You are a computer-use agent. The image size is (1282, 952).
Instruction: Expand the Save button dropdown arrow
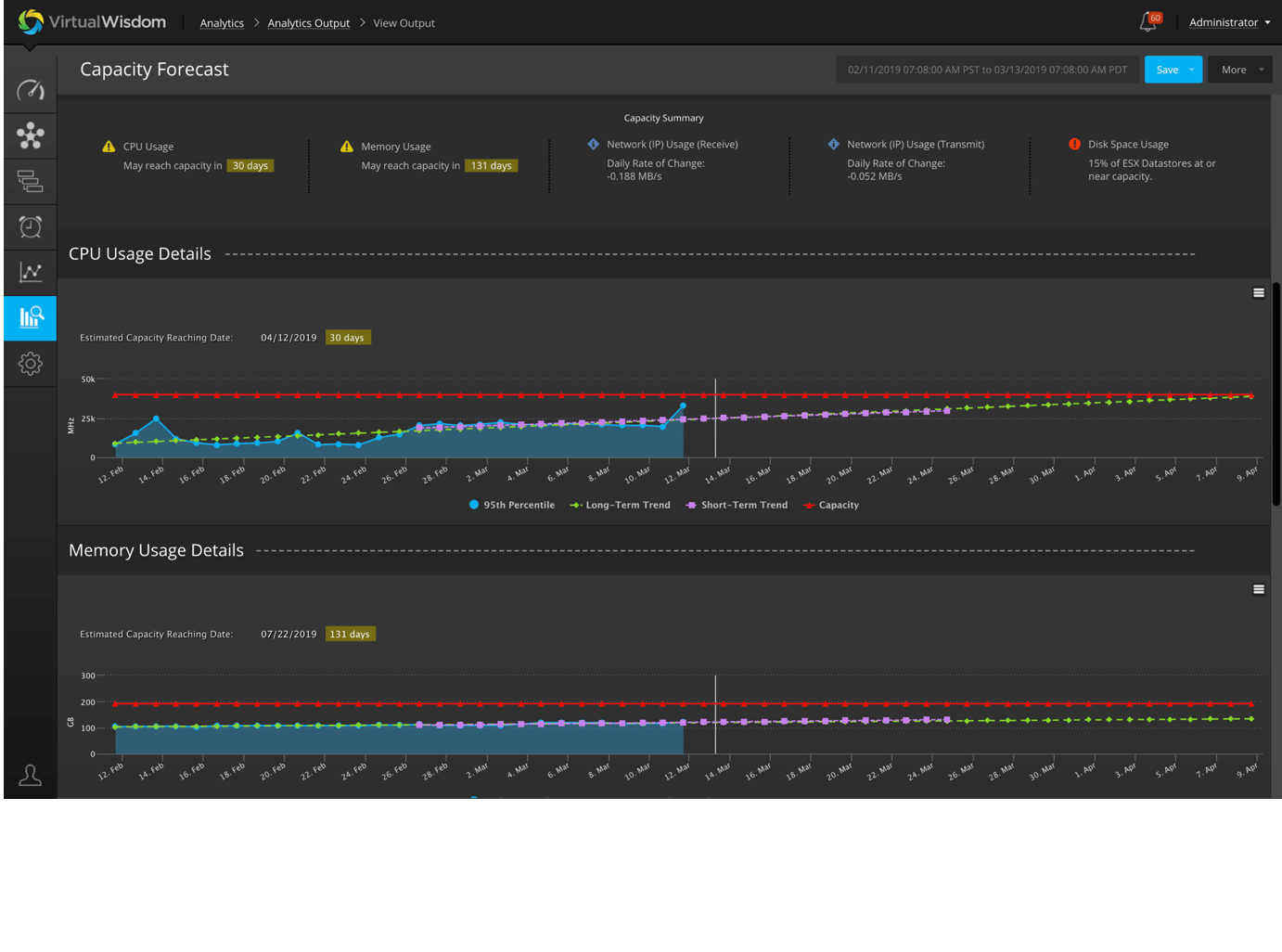coord(1192,70)
